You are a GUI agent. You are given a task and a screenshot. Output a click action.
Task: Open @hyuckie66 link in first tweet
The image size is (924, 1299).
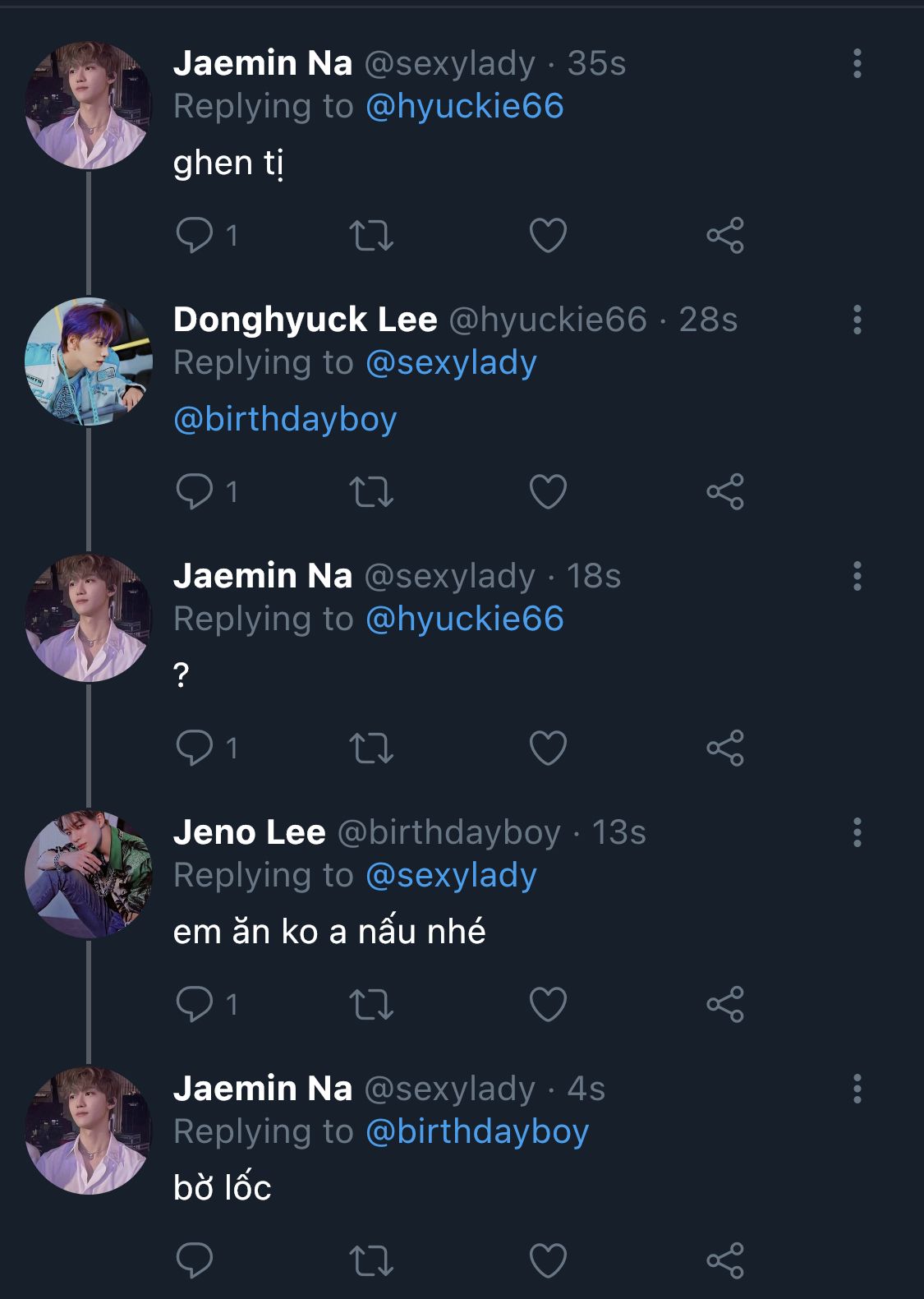[x=464, y=106]
